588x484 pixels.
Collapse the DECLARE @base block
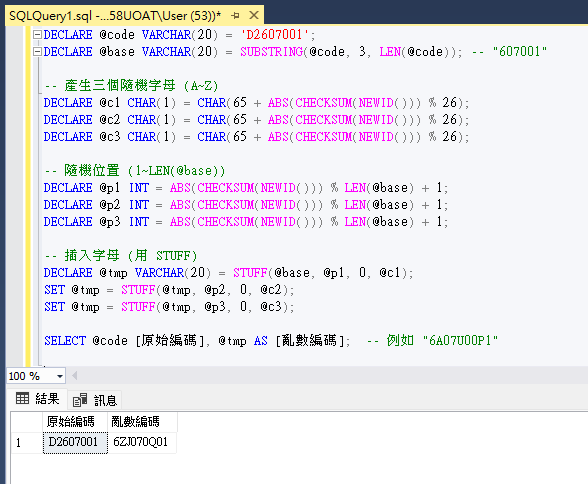(x=37, y=51)
